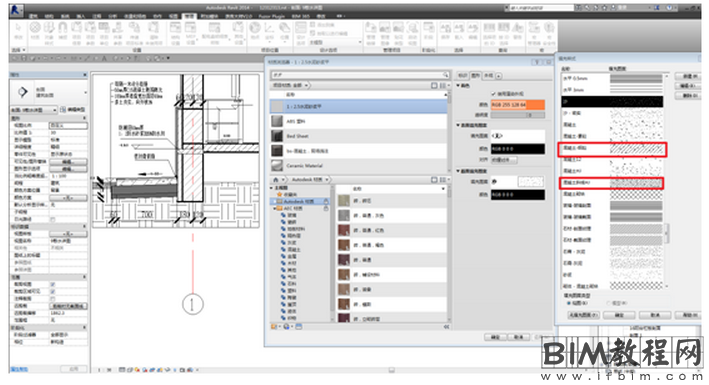The height and width of the screenshot is (385, 709).
Task: Click the No Pattern button in fill patterns dialog
Action: pos(583,315)
